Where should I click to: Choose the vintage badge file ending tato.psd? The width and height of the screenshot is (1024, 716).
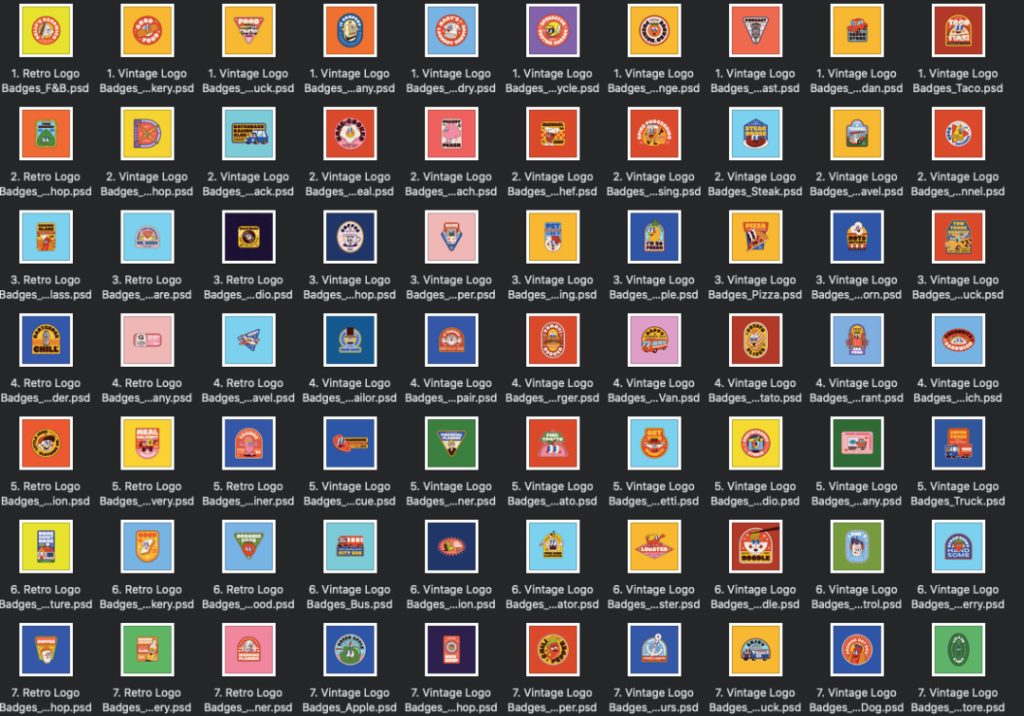click(755, 340)
